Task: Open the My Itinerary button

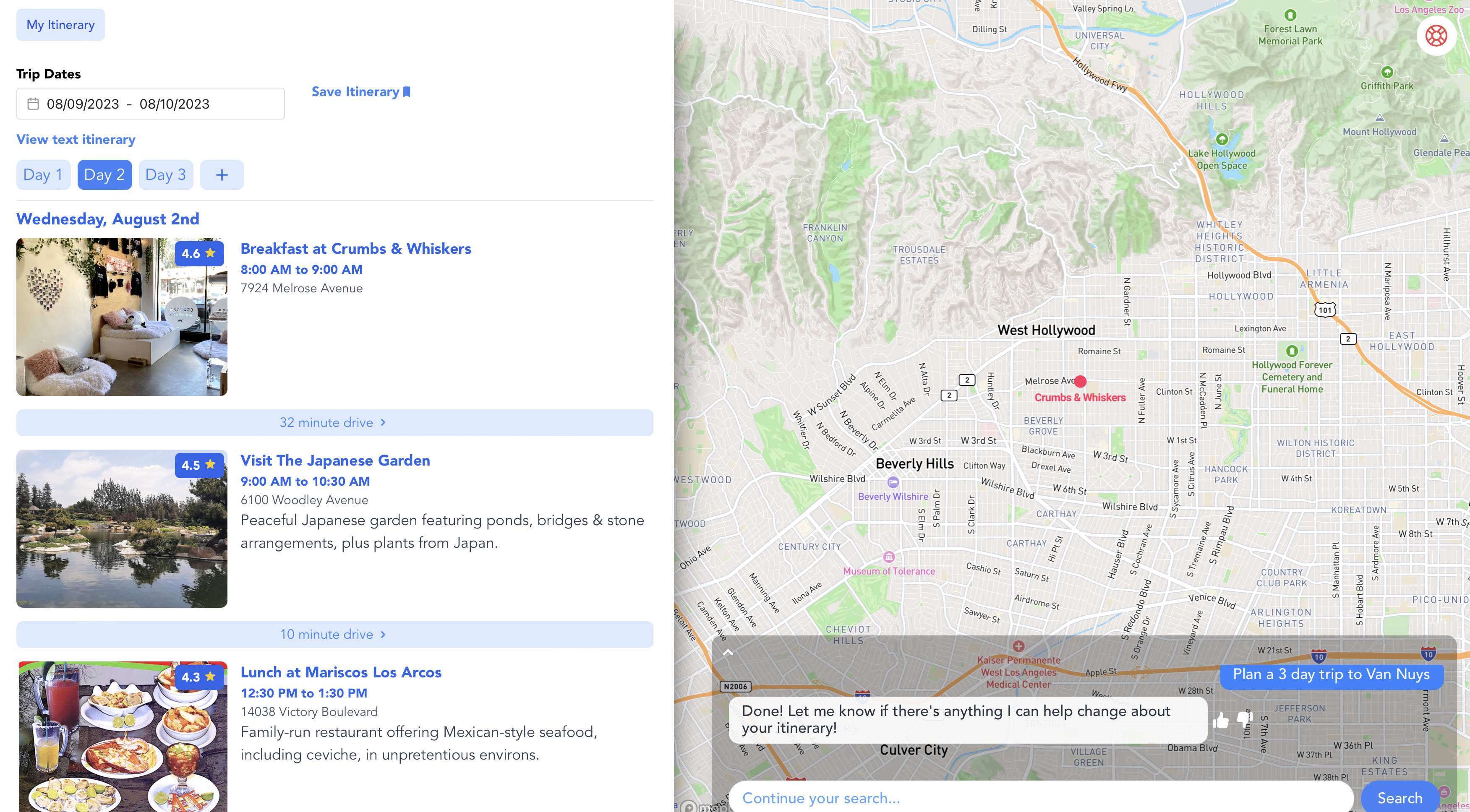Action: pyautogui.click(x=60, y=24)
